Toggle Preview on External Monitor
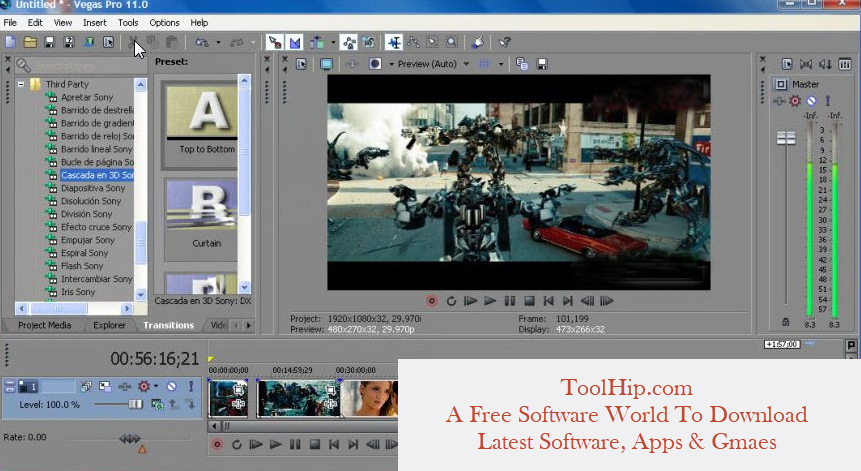The height and width of the screenshot is (471, 861). tap(326, 64)
